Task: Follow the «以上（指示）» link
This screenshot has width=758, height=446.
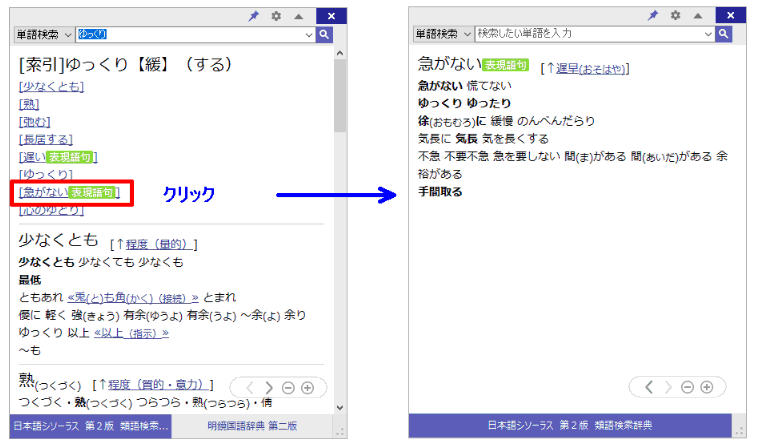Action: click(x=131, y=333)
